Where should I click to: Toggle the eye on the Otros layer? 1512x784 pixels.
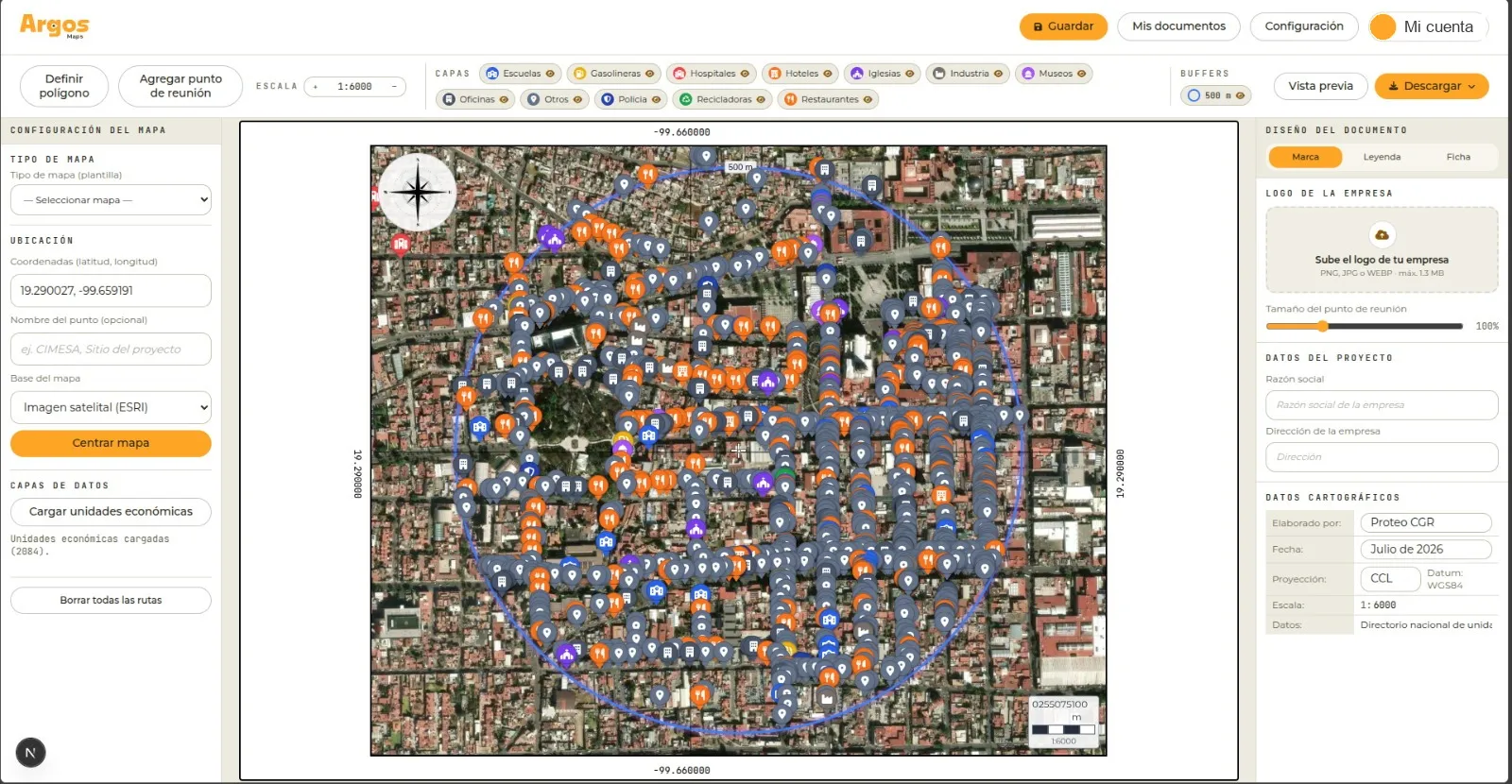point(577,99)
